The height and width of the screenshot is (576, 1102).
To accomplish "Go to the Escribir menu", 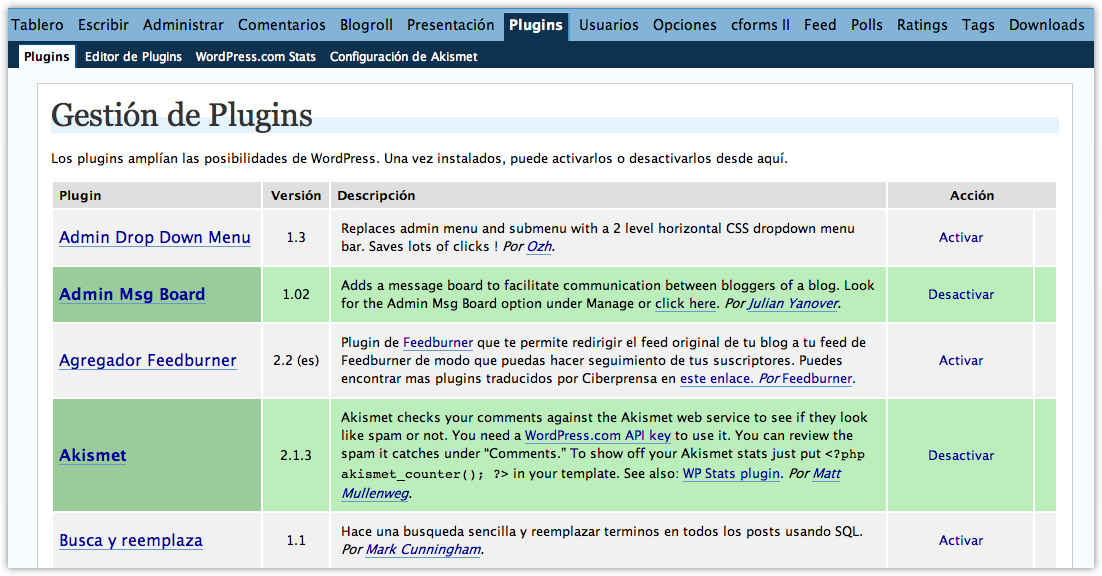I will click(x=103, y=25).
